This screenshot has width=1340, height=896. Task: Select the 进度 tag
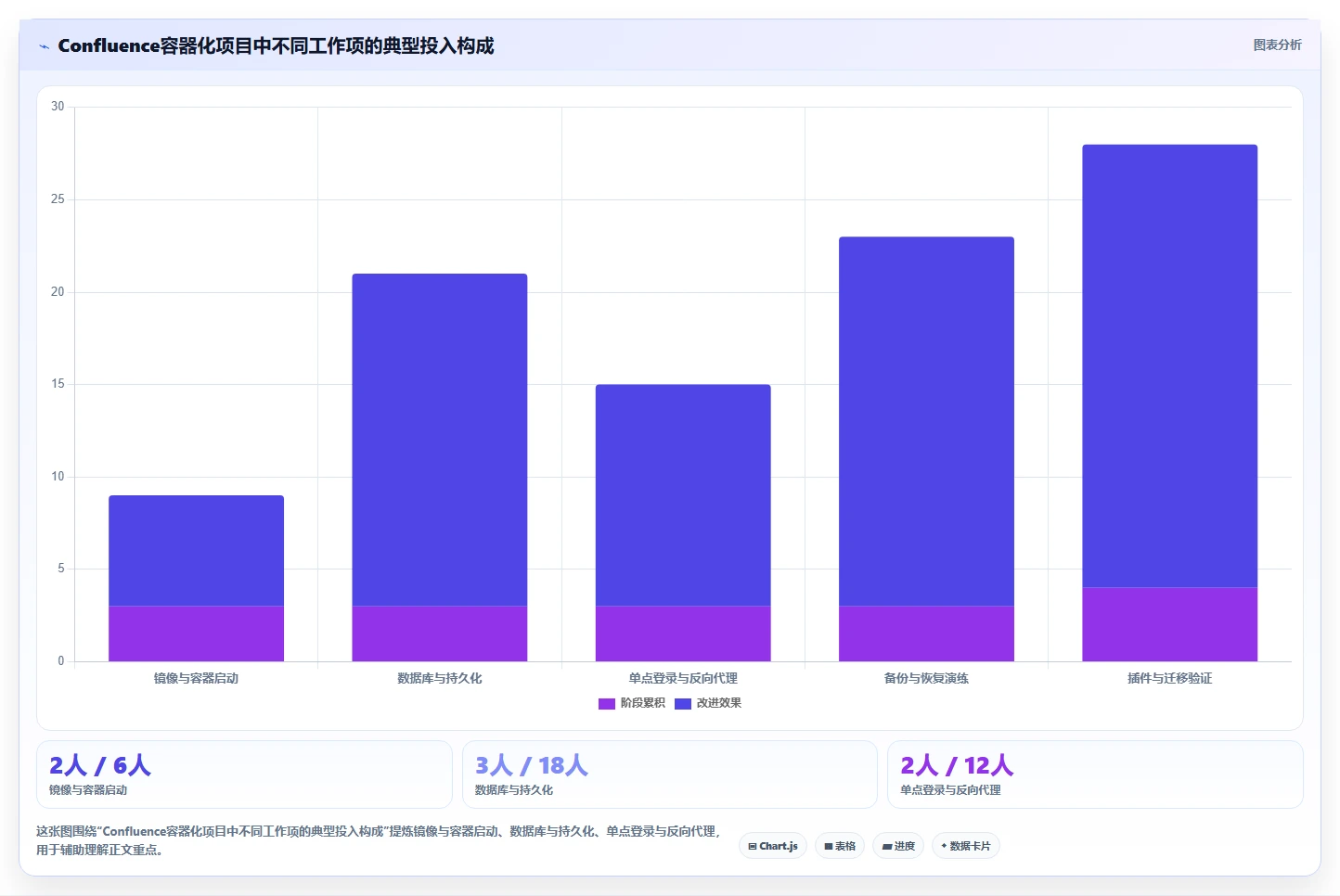pyautogui.click(x=898, y=846)
